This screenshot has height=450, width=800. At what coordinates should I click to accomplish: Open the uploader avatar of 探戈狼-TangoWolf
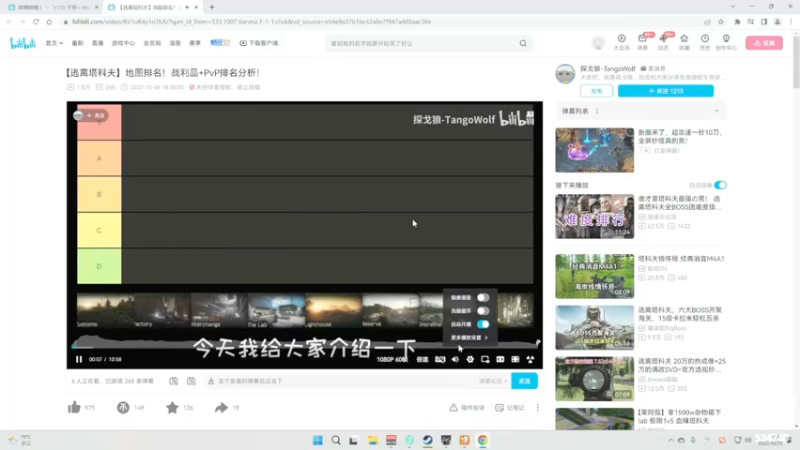[x=565, y=74]
